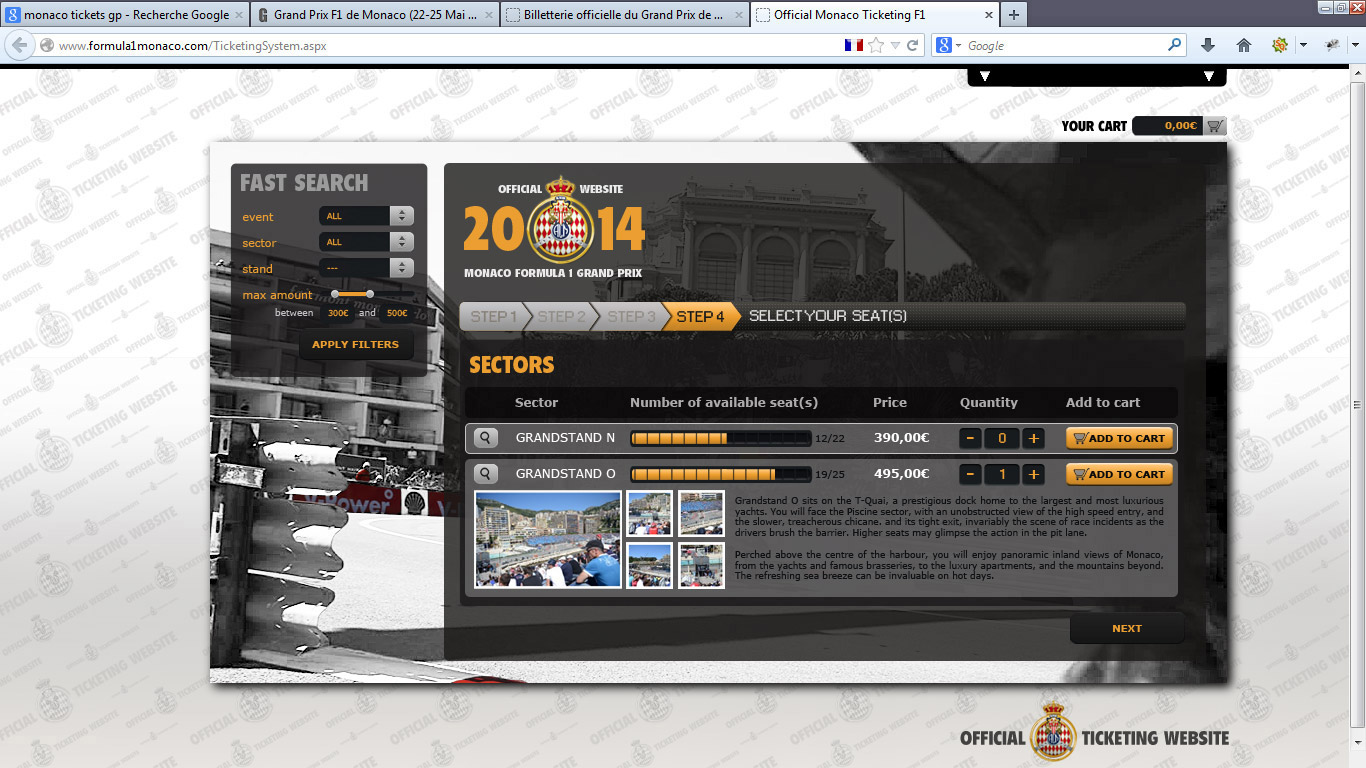Click the green gear add-on icon
The height and width of the screenshot is (768, 1366).
click(1279, 45)
